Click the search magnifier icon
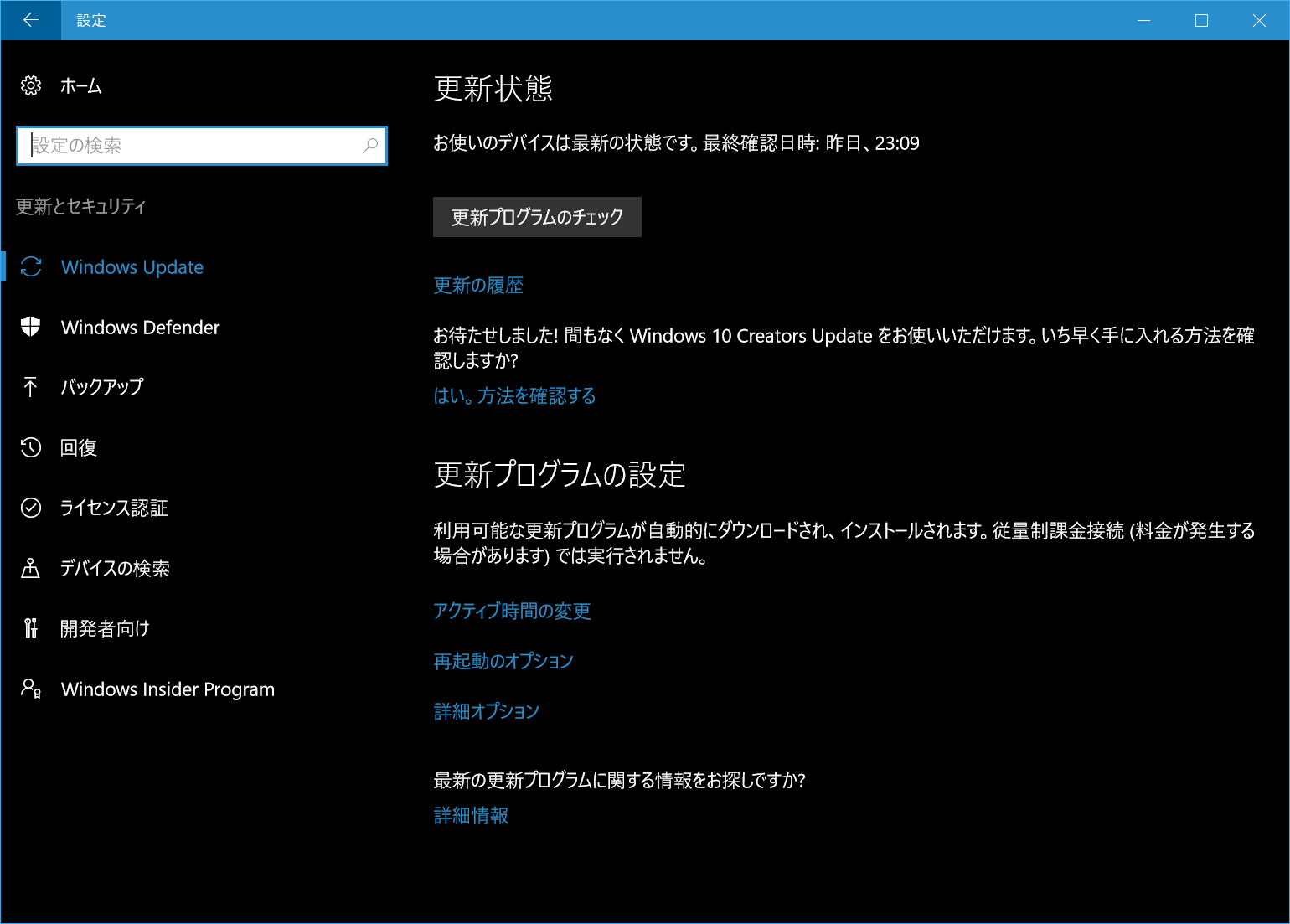This screenshot has width=1290, height=924. tap(370, 146)
